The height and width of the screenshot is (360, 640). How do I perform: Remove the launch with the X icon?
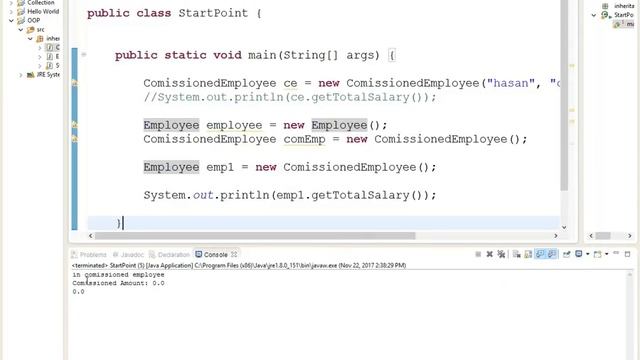pos(489,254)
